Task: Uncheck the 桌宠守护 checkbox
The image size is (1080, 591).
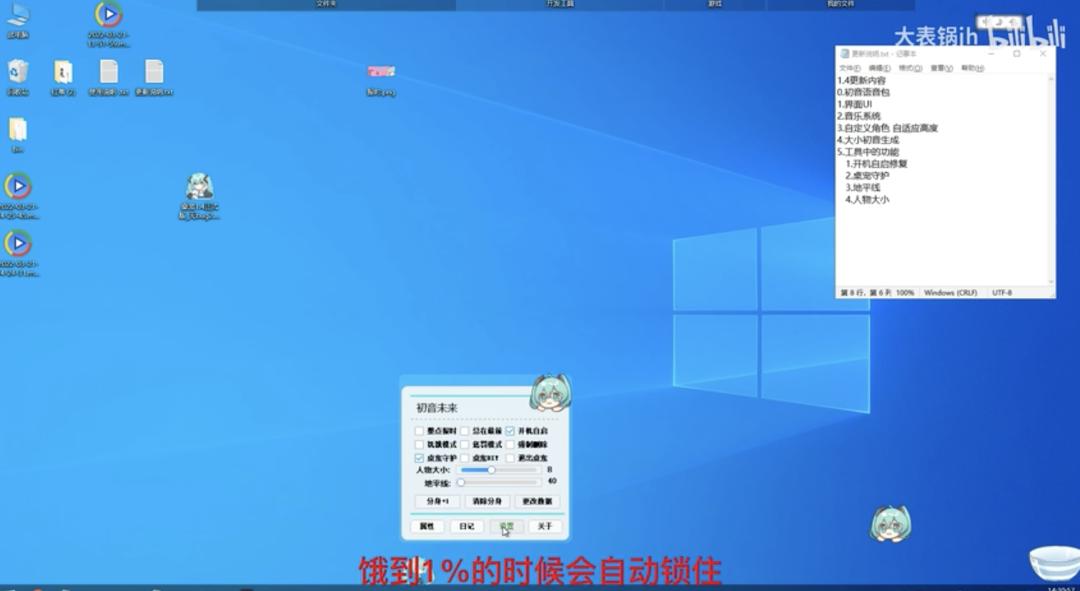Action: pos(419,458)
